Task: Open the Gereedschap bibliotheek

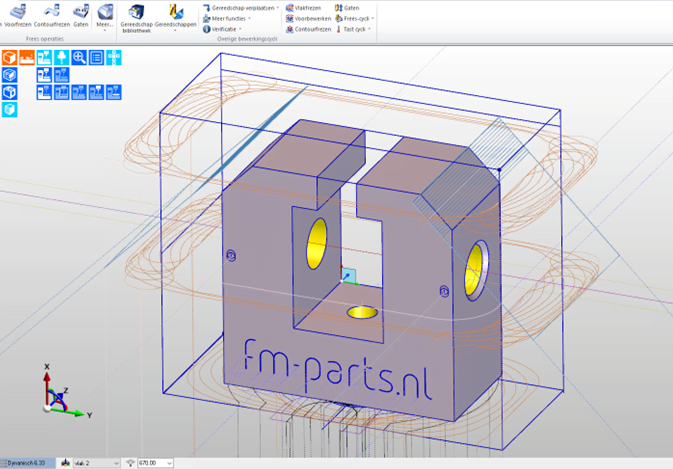Action: (x=135, y=14)
